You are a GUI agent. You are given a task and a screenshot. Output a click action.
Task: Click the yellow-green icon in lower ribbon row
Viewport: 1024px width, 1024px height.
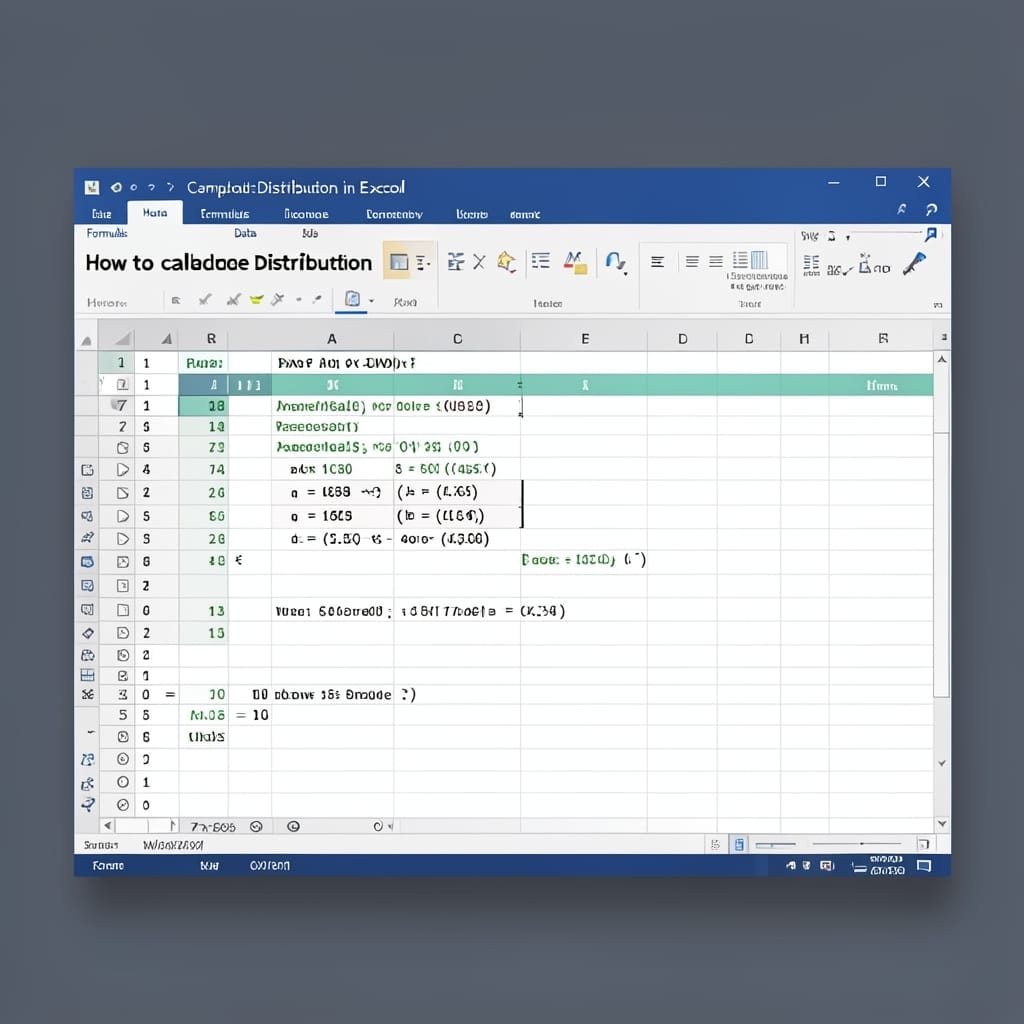pos(256,300)
